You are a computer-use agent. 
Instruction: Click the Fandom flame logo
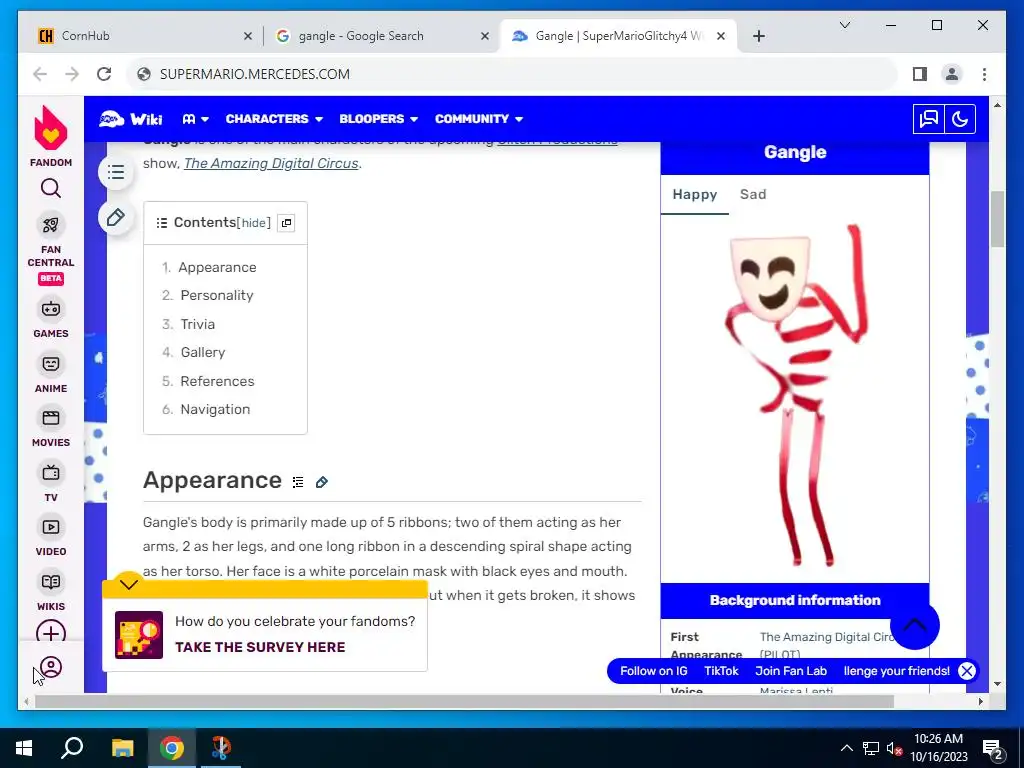pyautogui.click(x=50, y=128)
